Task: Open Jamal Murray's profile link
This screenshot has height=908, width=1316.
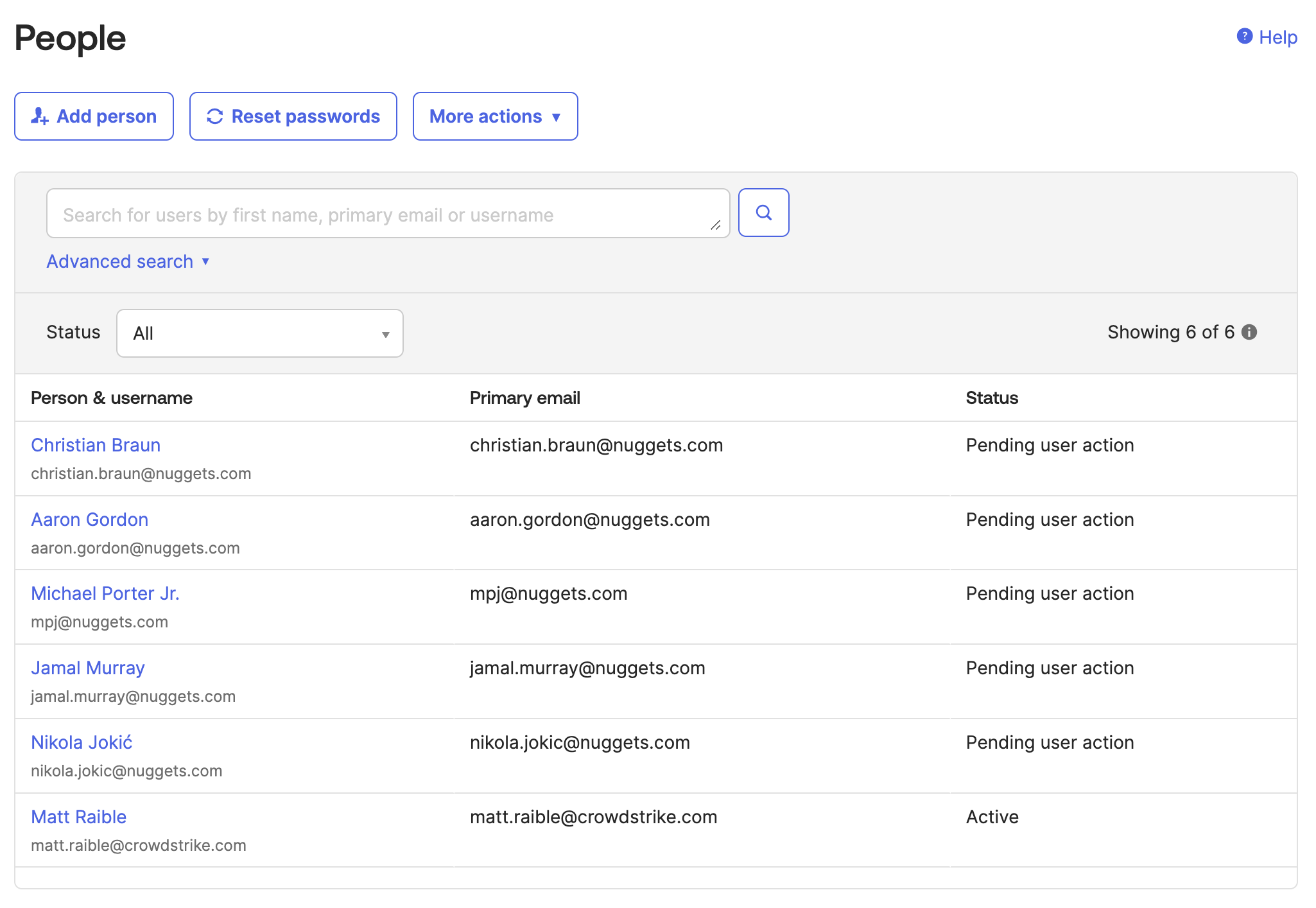Action: pos(88,668)
